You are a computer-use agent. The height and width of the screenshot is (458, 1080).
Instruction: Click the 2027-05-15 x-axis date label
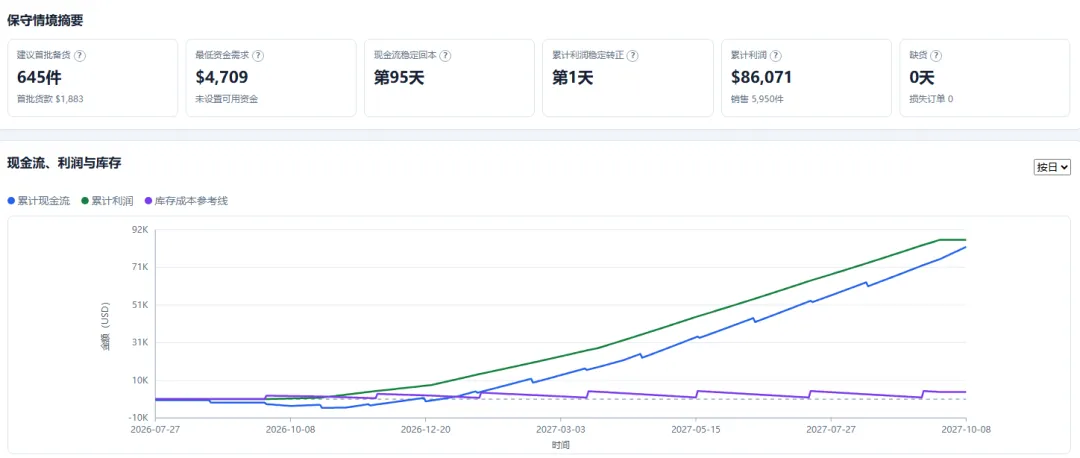coord(696,429)
